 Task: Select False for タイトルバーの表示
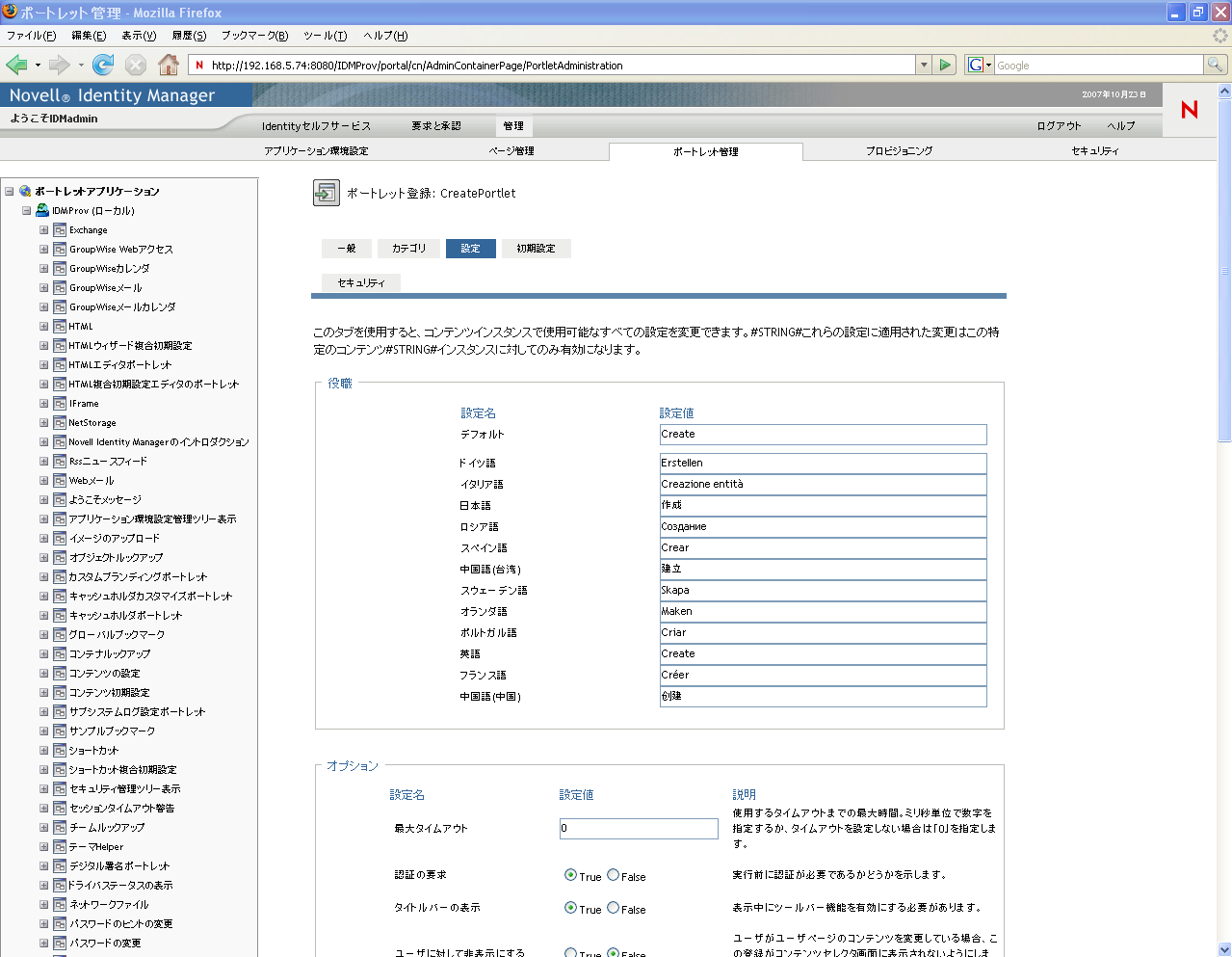pos(613,908)
